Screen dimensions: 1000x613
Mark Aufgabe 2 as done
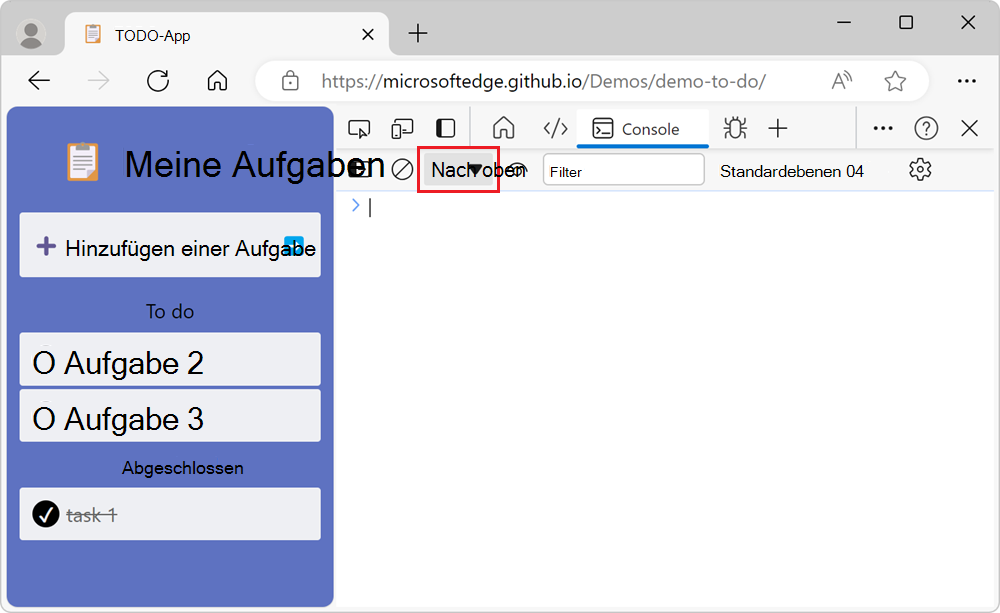pyautogui.click(x=44, y=359)
